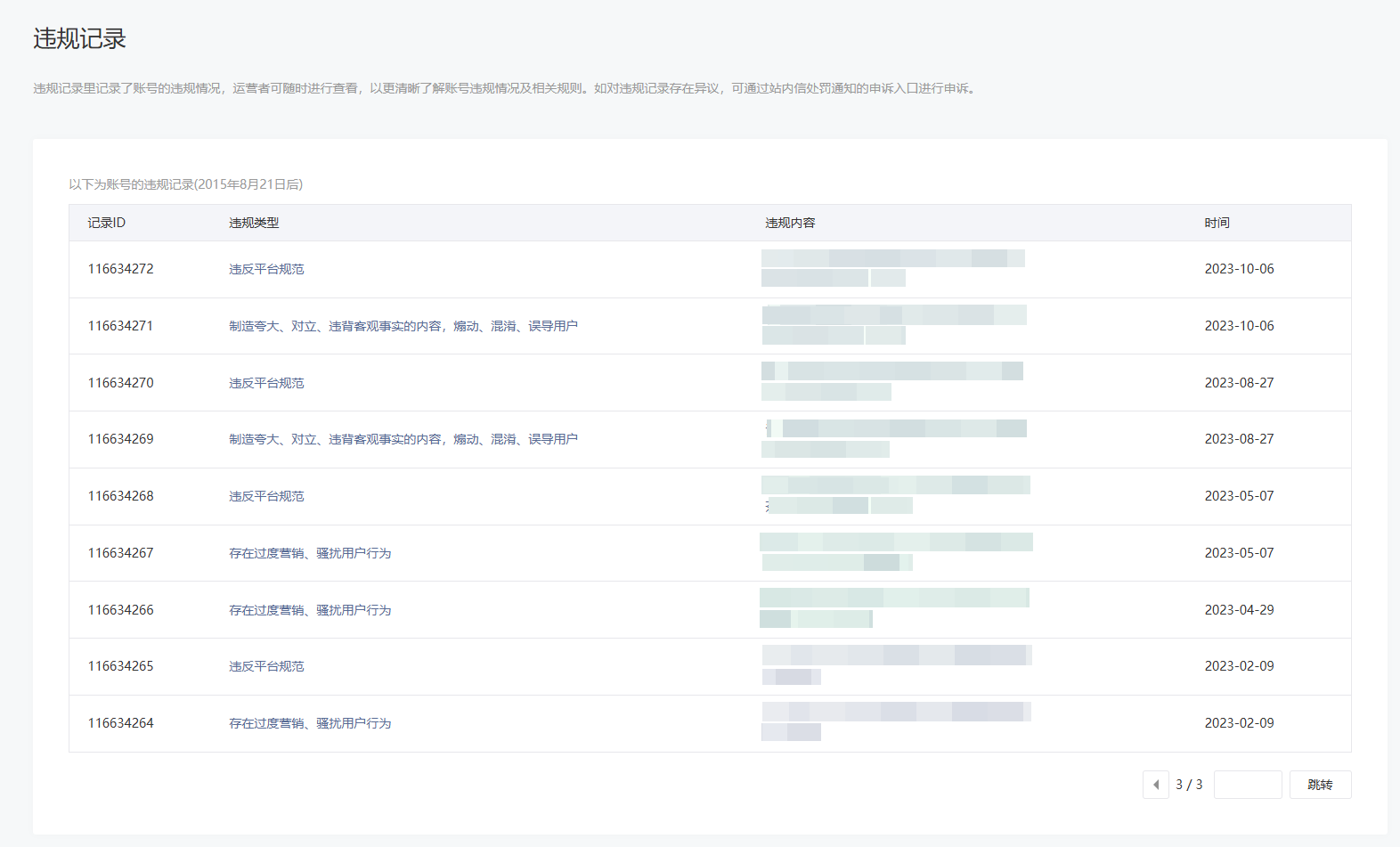Screen dimensions: 1400x847
Task: Click the 时间 column header
Action: [x=1217, y=223]
